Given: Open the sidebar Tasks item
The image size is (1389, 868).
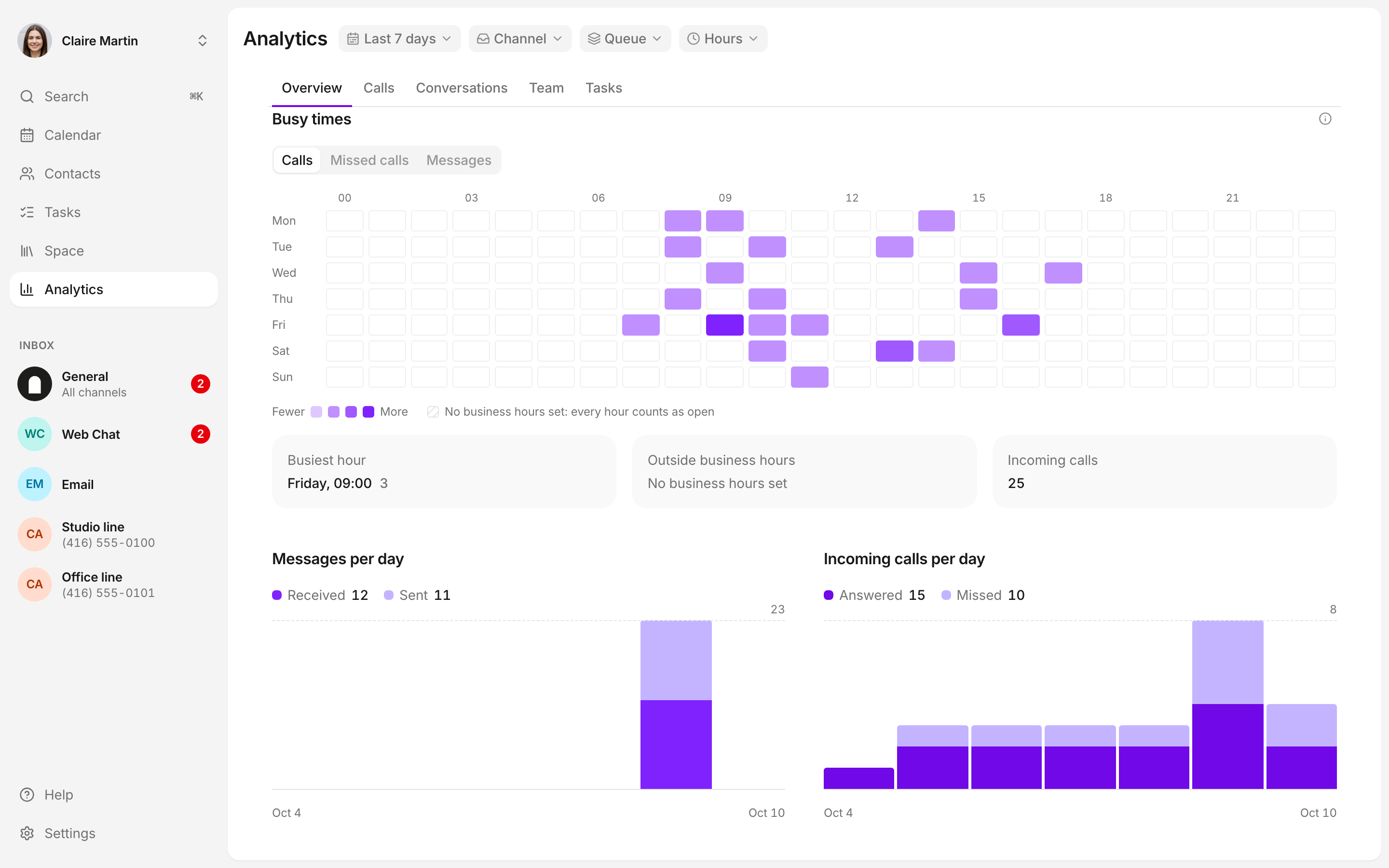Looking at the screenshot, I should point(114,212).
